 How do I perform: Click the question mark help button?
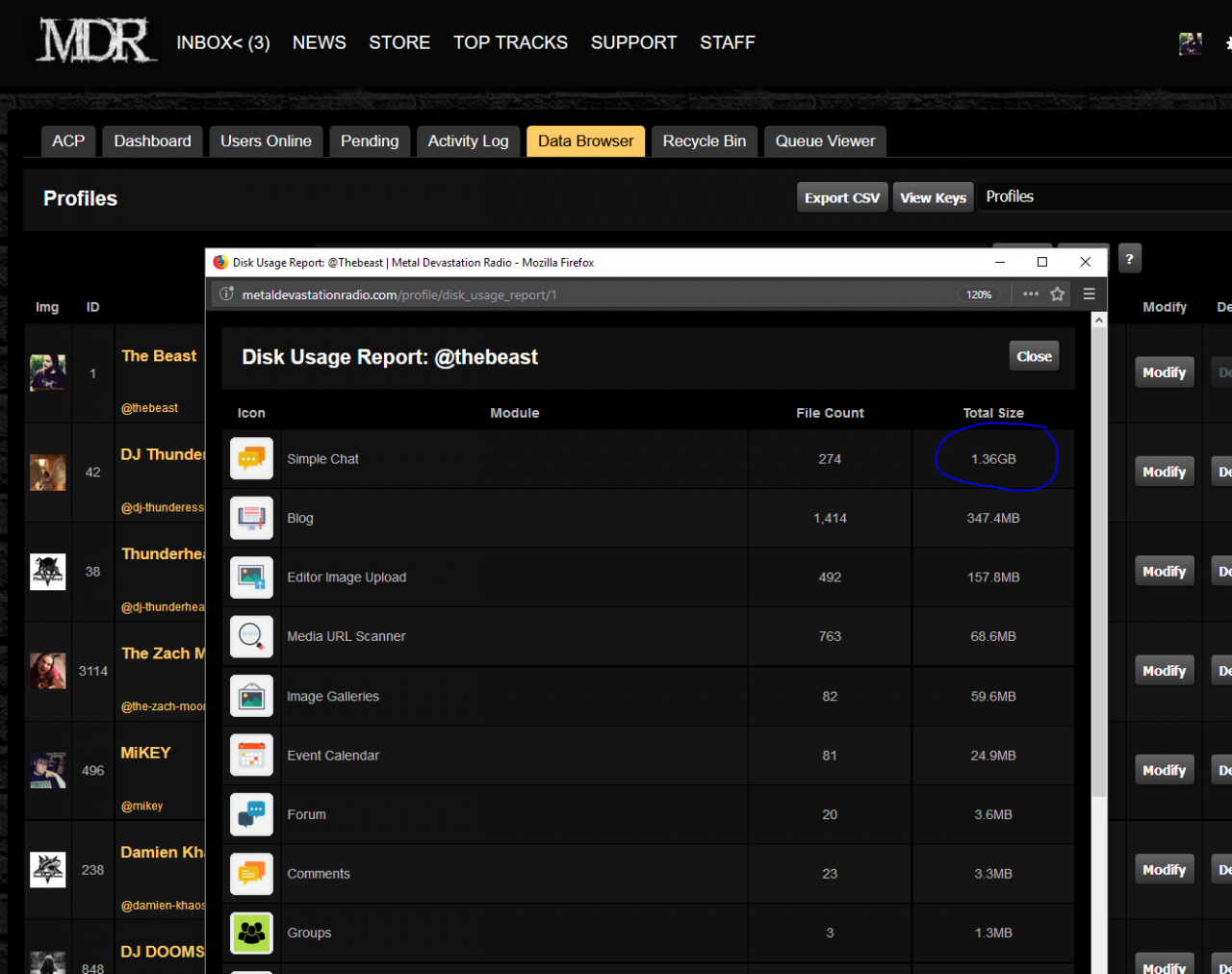(x=1130, y=258)
